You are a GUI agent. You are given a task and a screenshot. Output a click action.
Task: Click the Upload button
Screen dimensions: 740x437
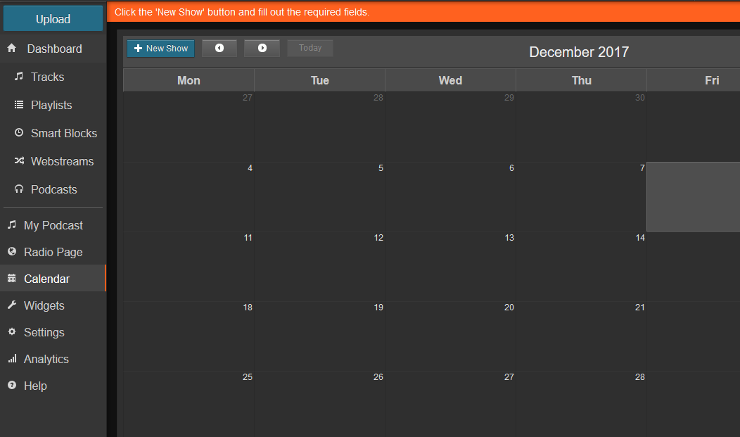point(52,19)
